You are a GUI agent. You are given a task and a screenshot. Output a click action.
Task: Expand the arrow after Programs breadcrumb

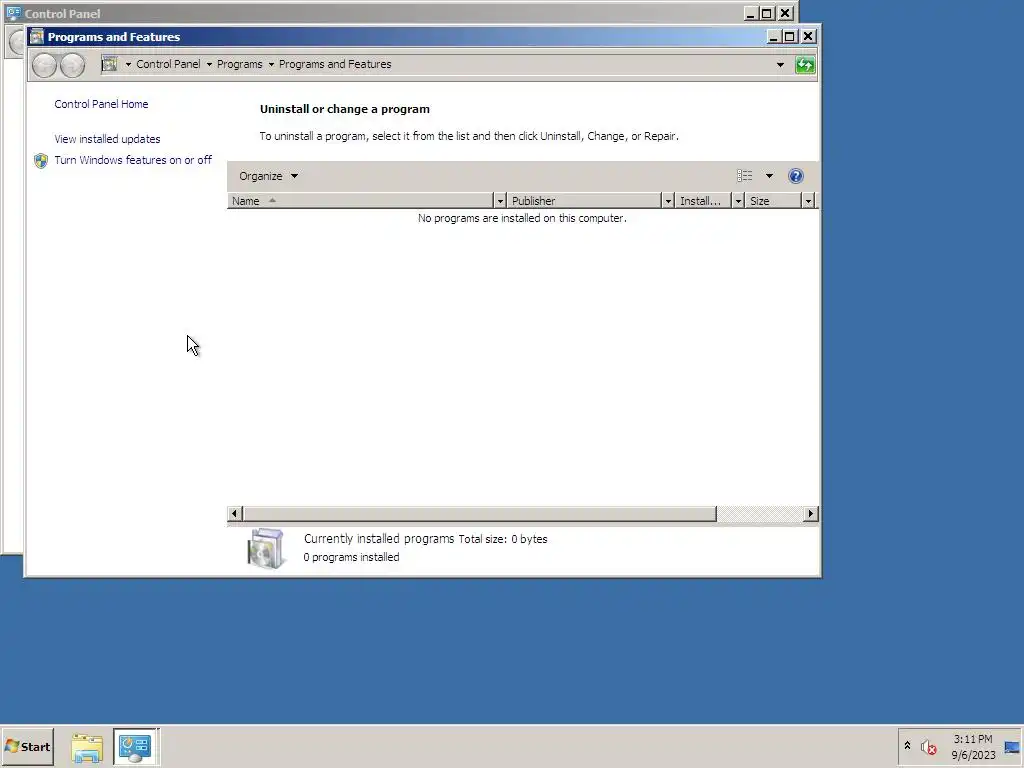(271, 64)
